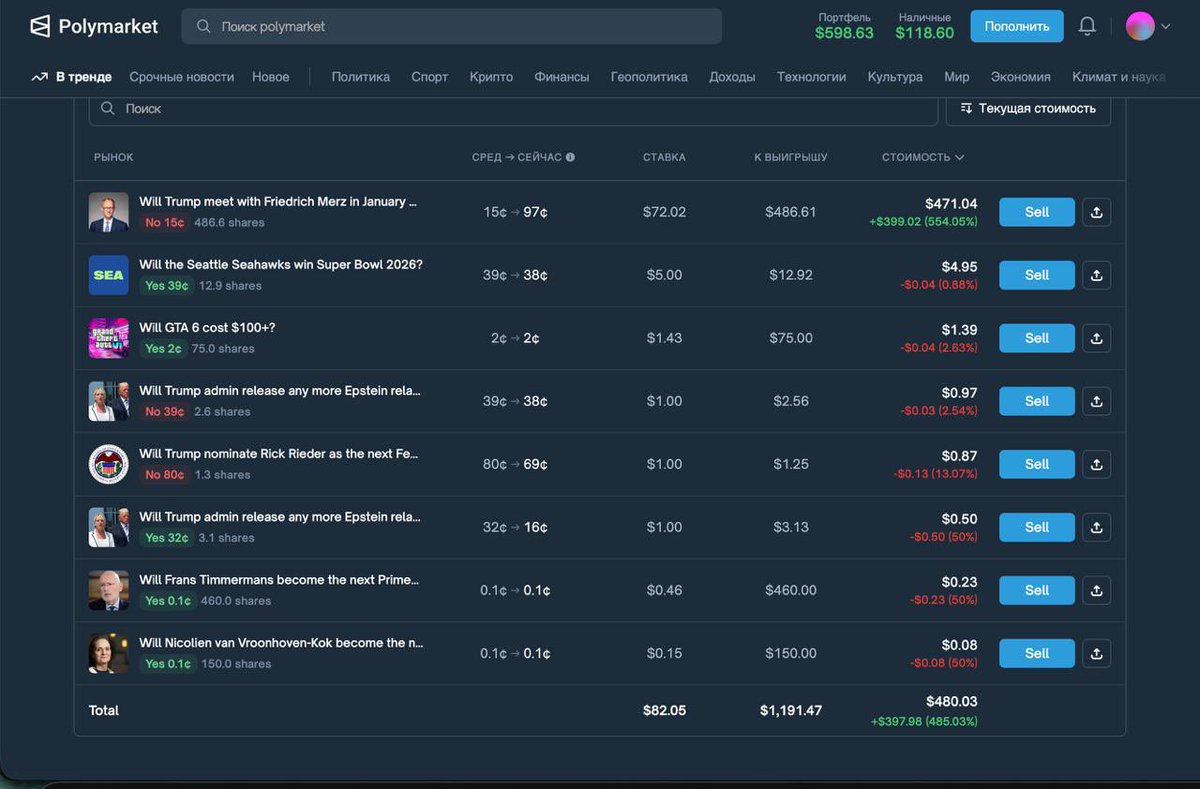Open the Frans Timmermans Prime market title
The image size is (1200, 789).
pos(279,579)
